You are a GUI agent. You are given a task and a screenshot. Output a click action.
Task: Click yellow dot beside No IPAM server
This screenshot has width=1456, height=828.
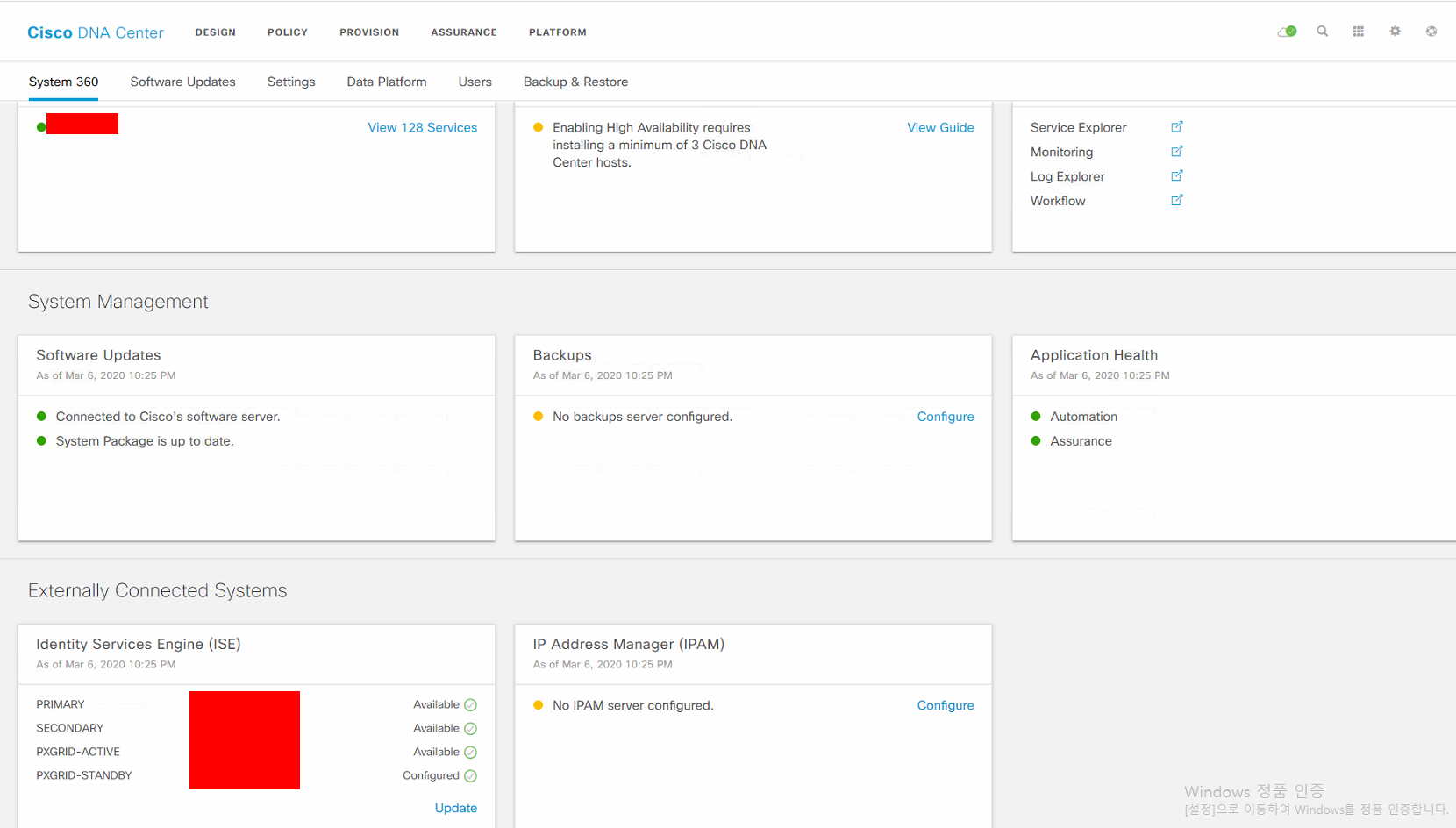click(539, 705)
